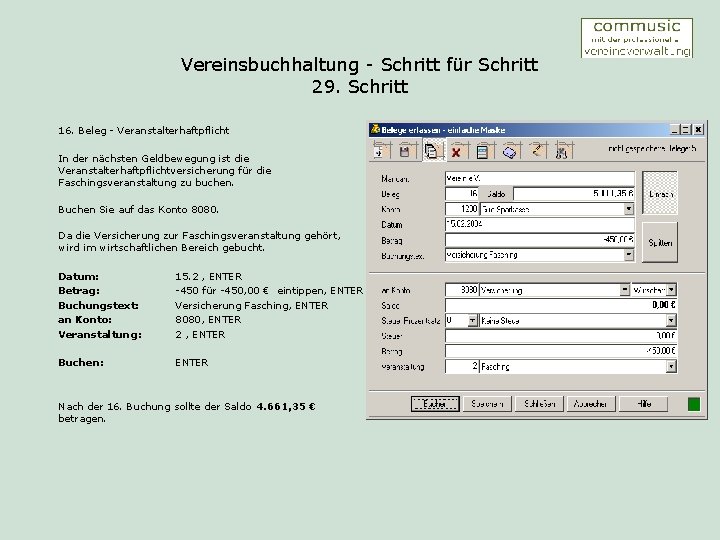Click the Steuer amount field
This screenshot has width=720, height=540.
tap(561, 336)
